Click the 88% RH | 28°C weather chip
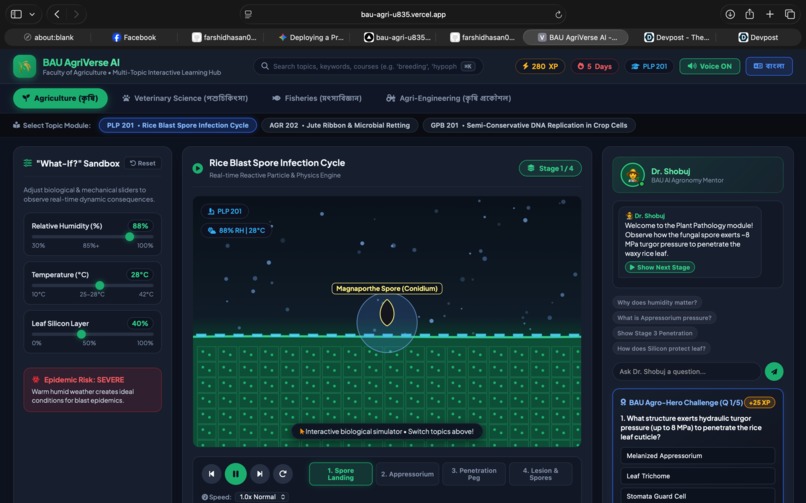This screenshot has height=503, width=806. point(236,230)
